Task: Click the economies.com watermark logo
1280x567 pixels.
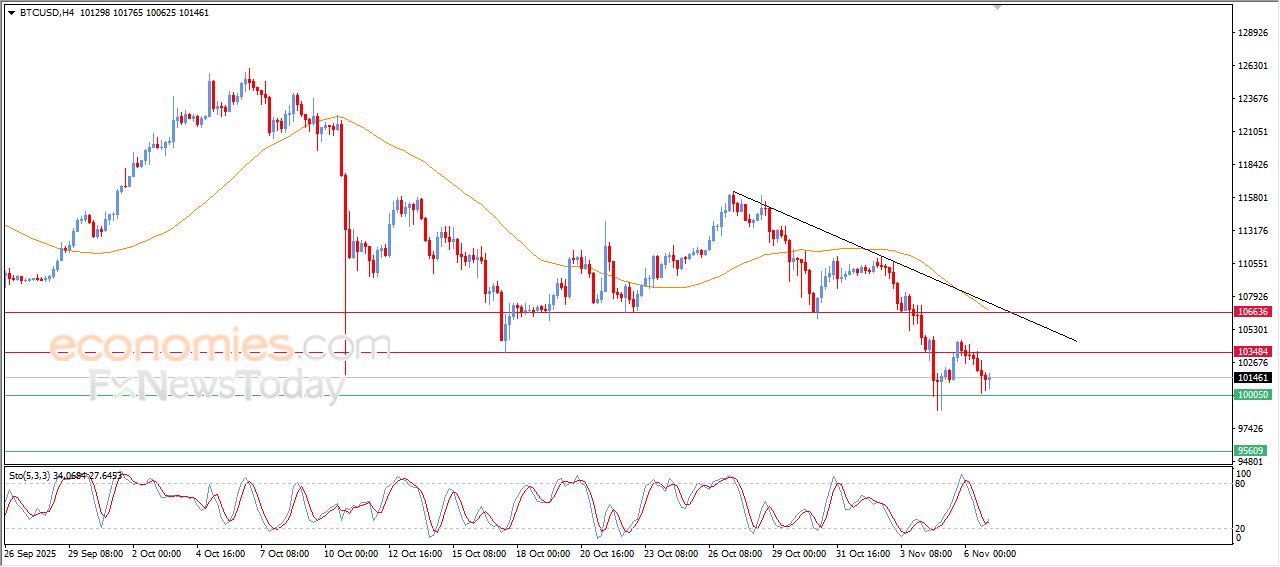Action: pos(220,346)
